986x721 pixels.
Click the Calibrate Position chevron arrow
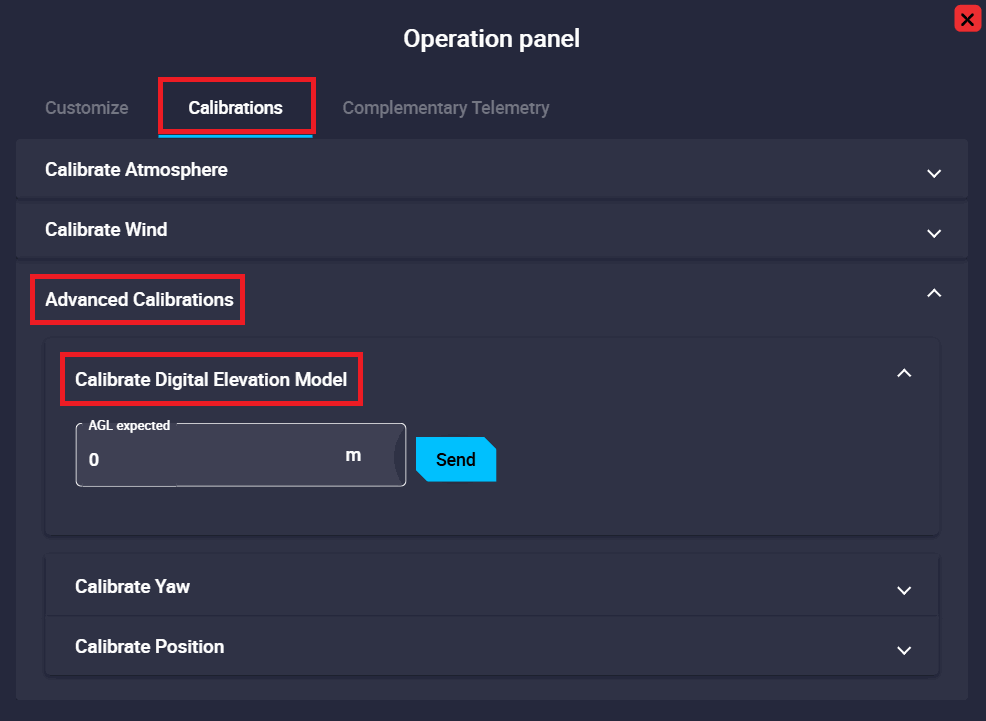pyautogui.click(x=904, y=650)
